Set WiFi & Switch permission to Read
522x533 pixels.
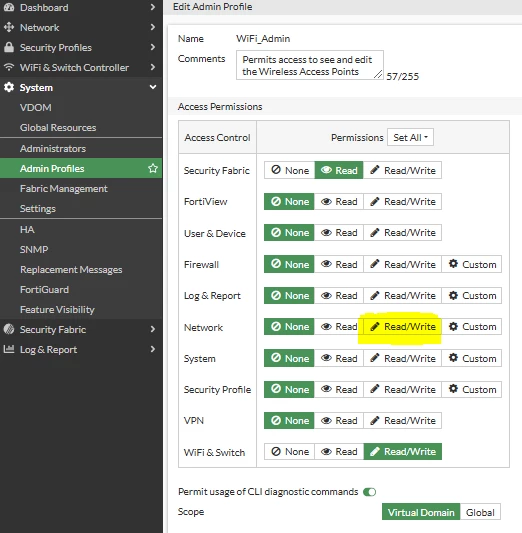[x=339, y=451]
